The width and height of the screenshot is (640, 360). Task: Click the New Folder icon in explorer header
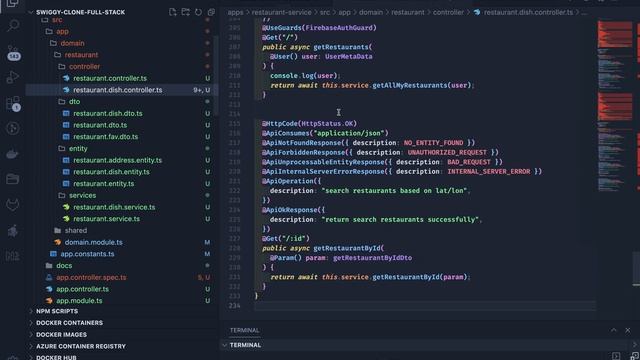tap(185, 12)
